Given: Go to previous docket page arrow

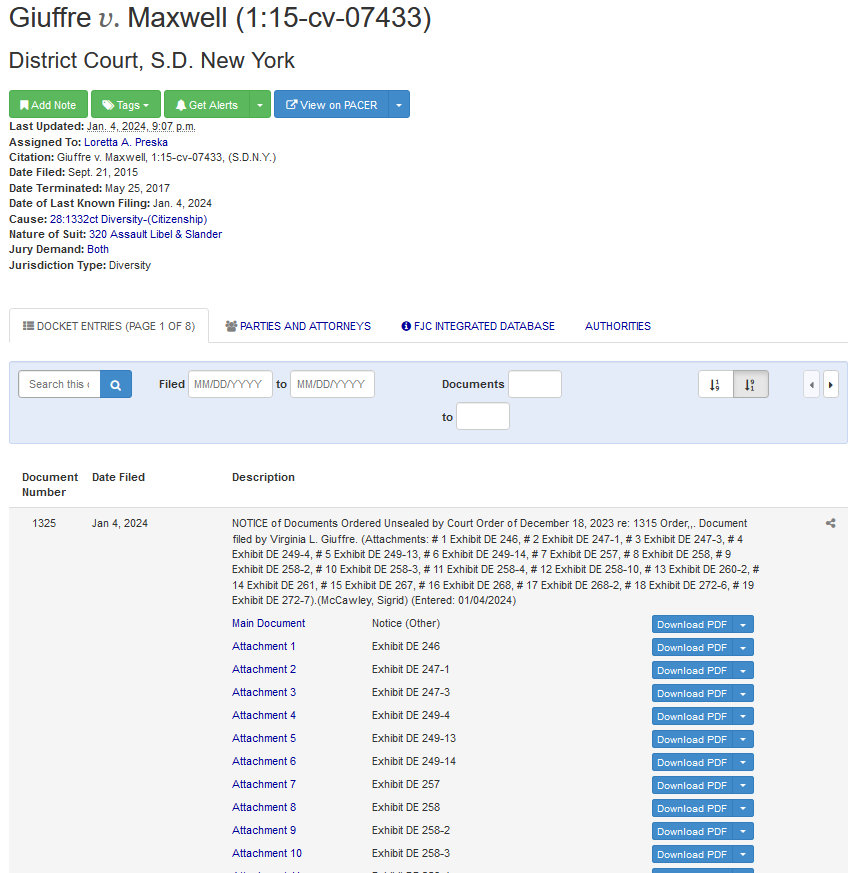Looking at the screenshot, I should 812,384.
